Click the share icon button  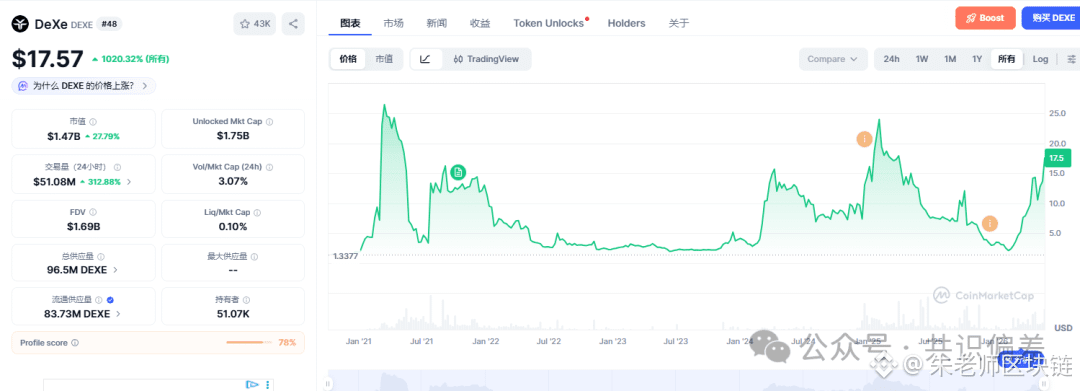(x=293, y=24)
